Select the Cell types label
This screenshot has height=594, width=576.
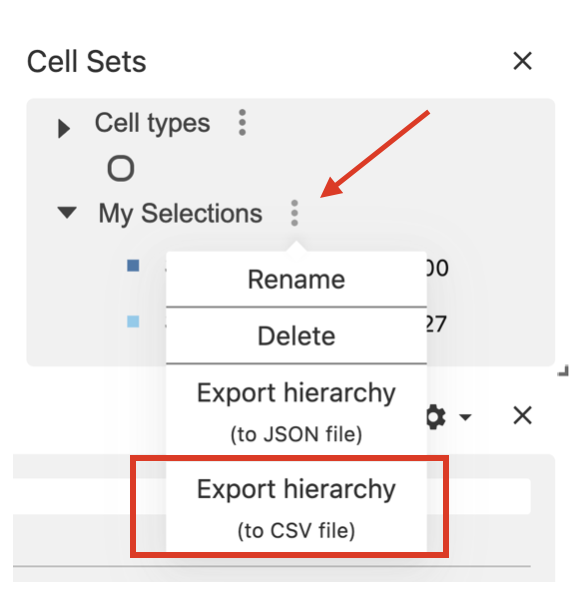(x=152, y=123)
